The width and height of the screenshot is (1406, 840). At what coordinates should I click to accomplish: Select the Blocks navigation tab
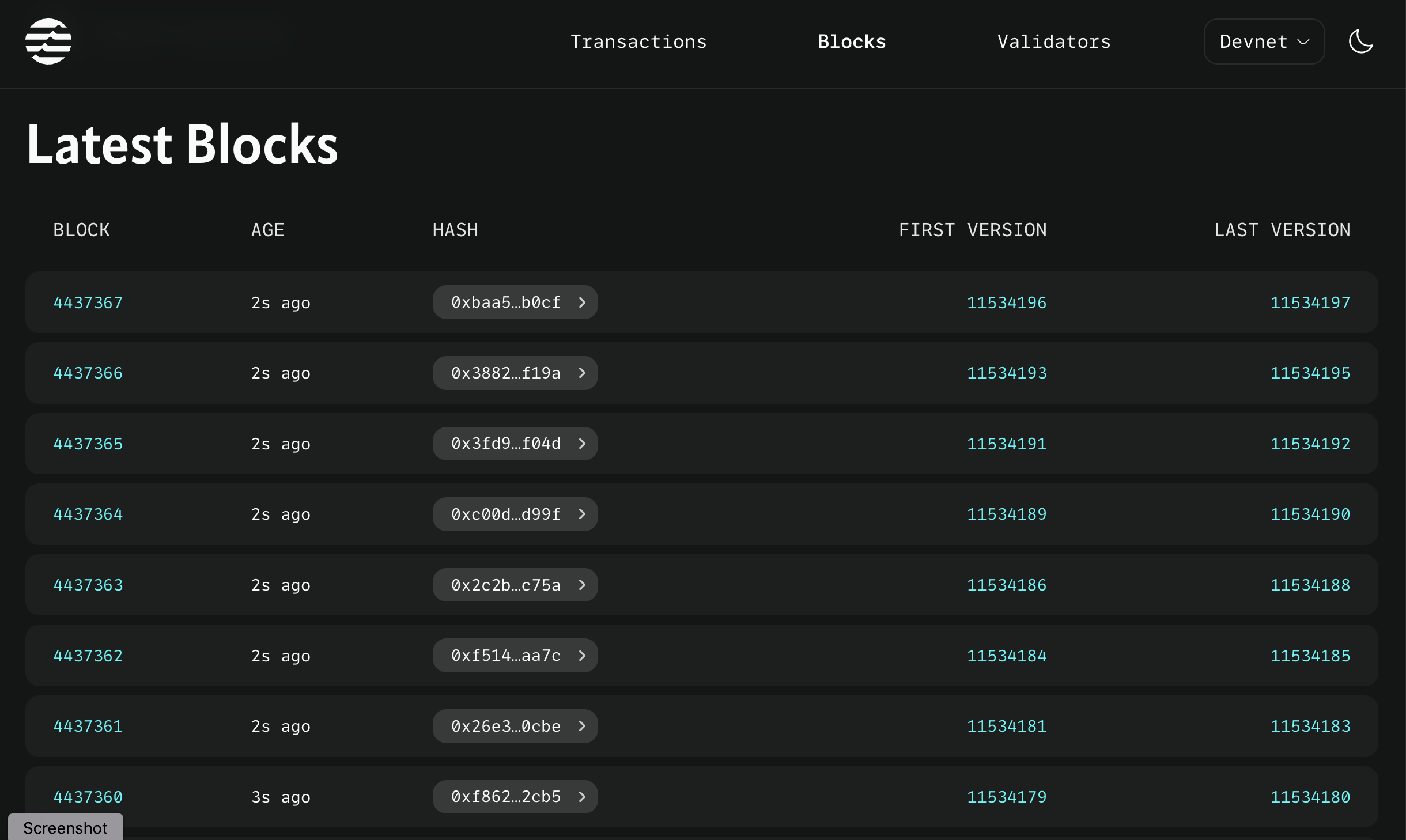(x=851, y=41)
